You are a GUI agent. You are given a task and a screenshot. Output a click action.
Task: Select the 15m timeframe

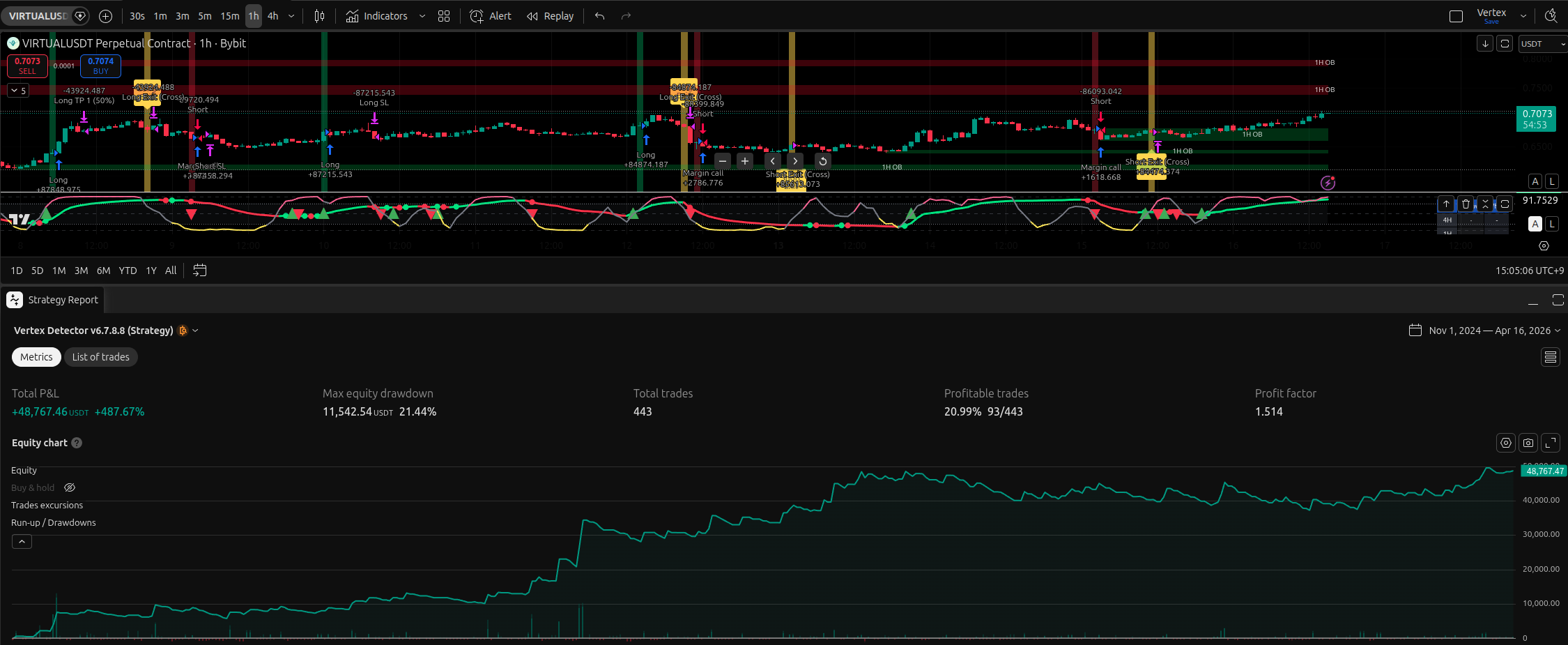click(x=230, y=16)
